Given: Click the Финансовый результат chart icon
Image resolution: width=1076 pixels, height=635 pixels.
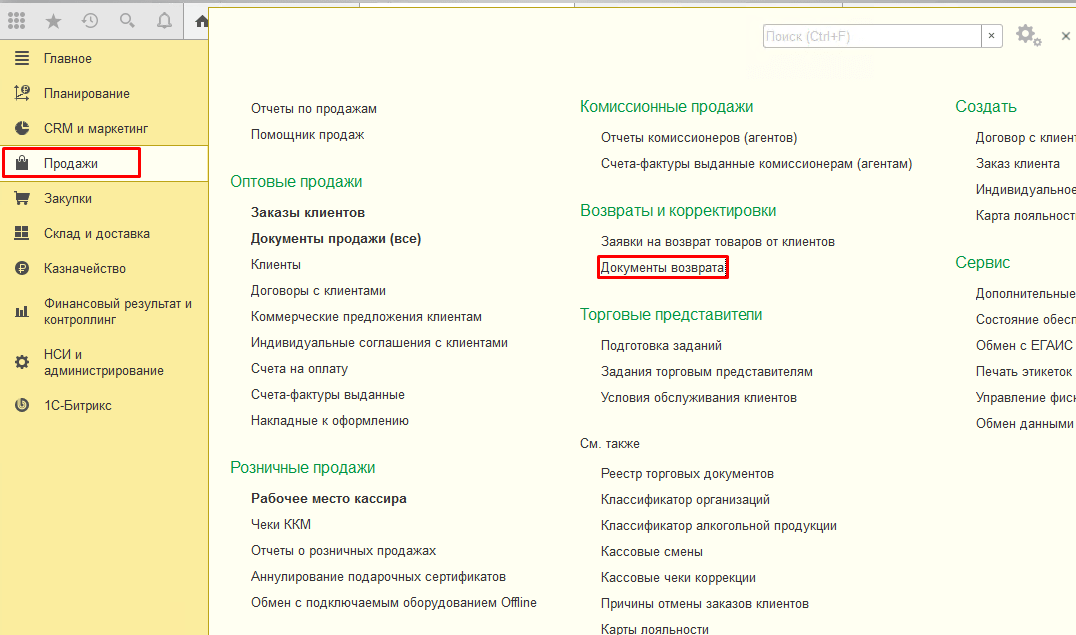Looking at the screenshot, I should pos(22,312).
